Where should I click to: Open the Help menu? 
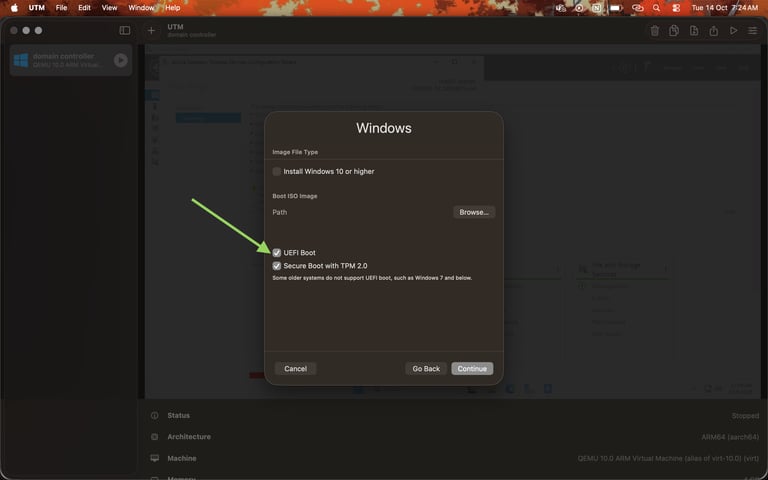172,8
